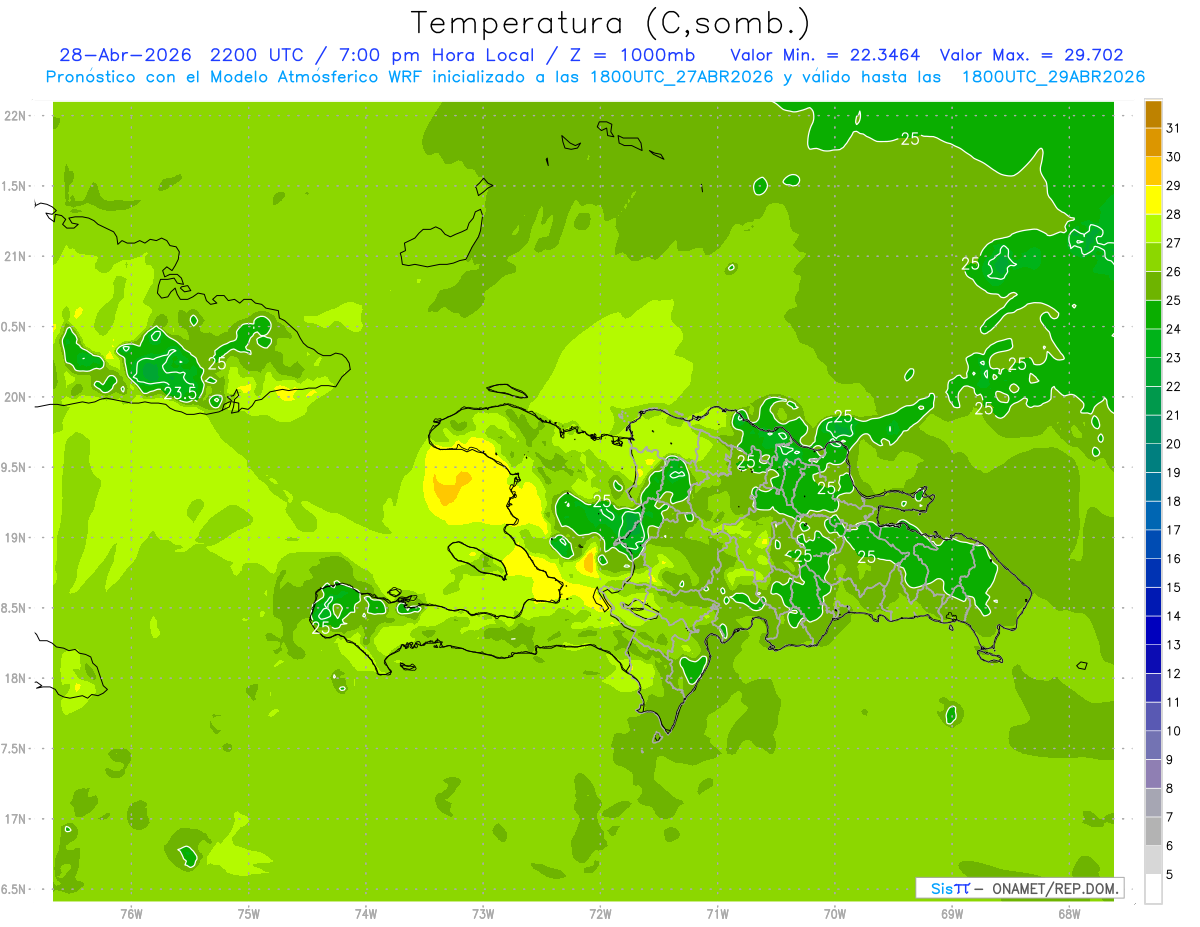This screenshot has width=1200, height=927.
Task: Click the 31 degree brown legend swatch
Action: (x=1153, y=114)
